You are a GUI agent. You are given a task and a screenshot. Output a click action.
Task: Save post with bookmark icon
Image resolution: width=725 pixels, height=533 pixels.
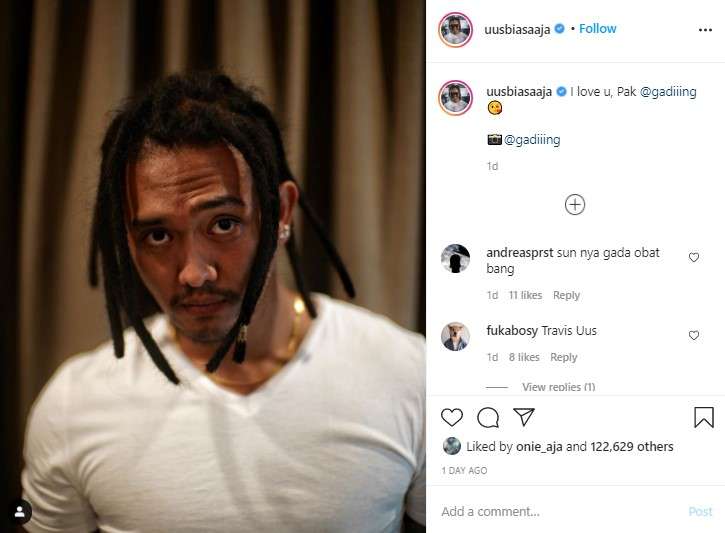pos(704,417)
